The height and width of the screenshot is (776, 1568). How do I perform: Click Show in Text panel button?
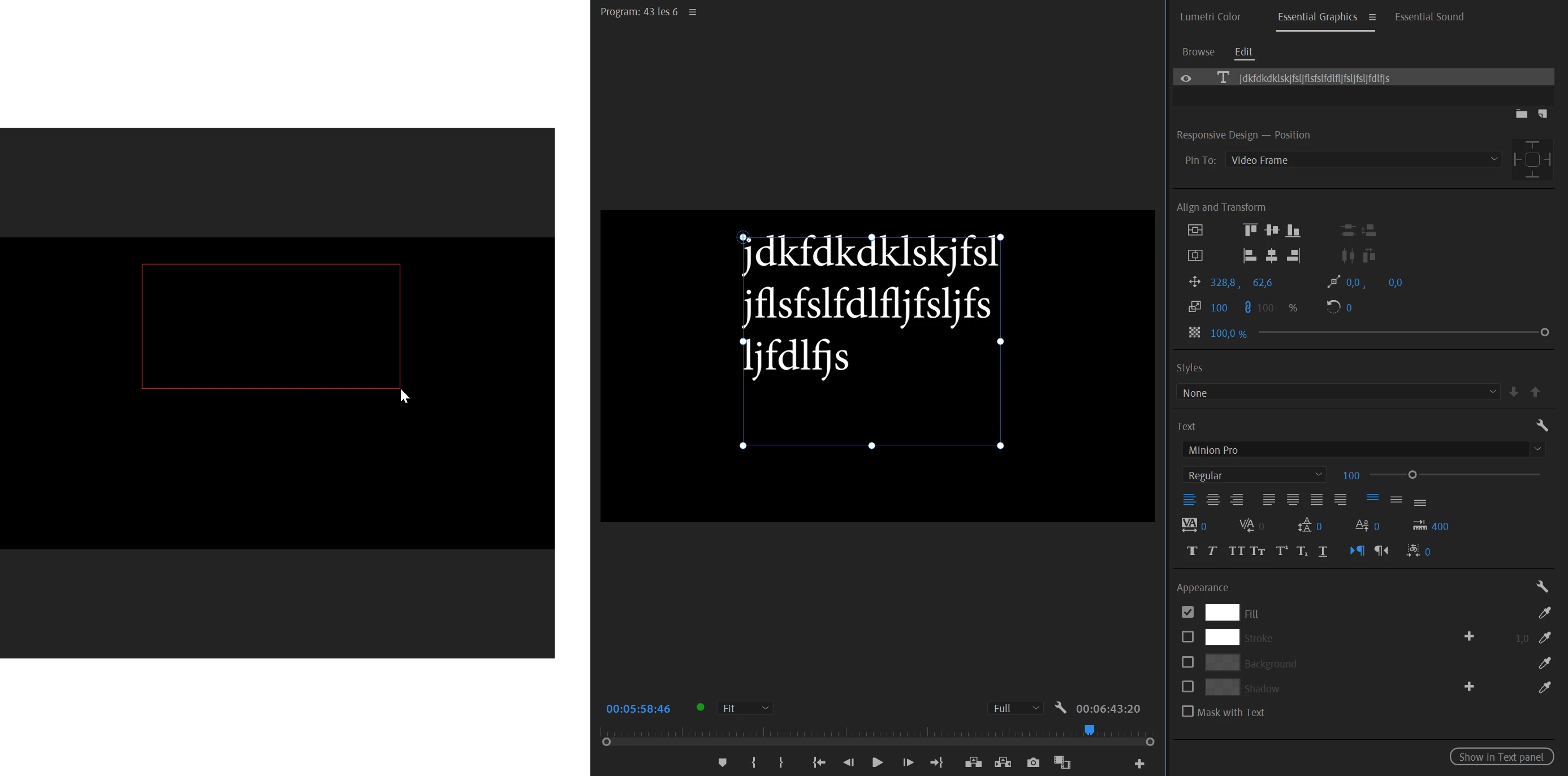(x=1501, y=757)
